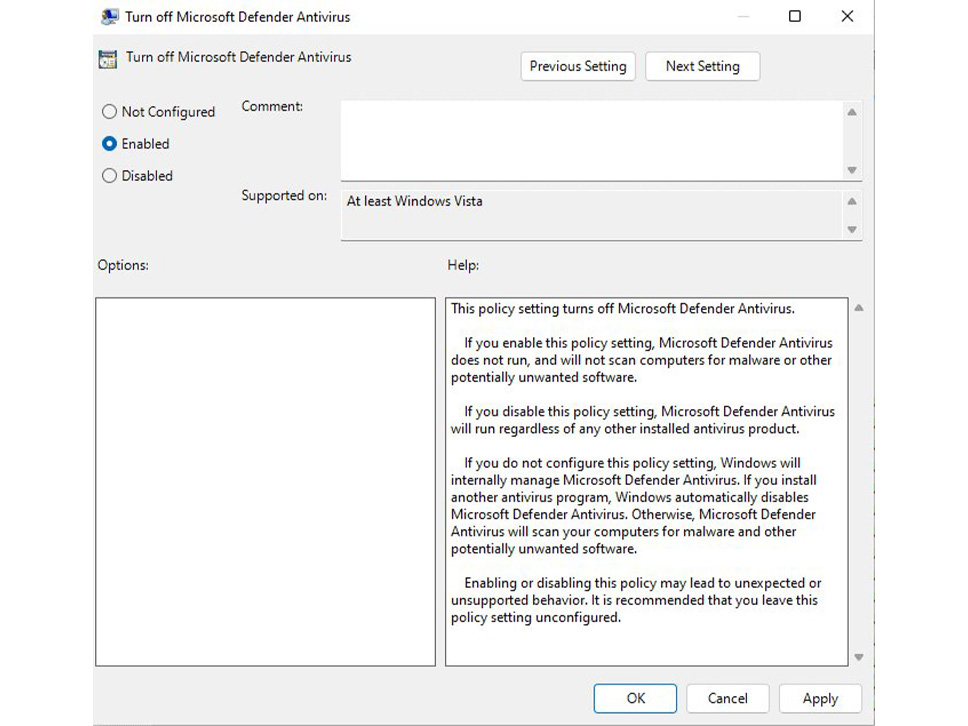This screenshot has width=968, height=726.
Task: Click the Comment box scroll up arrow
Action: [x=852, y=112]
